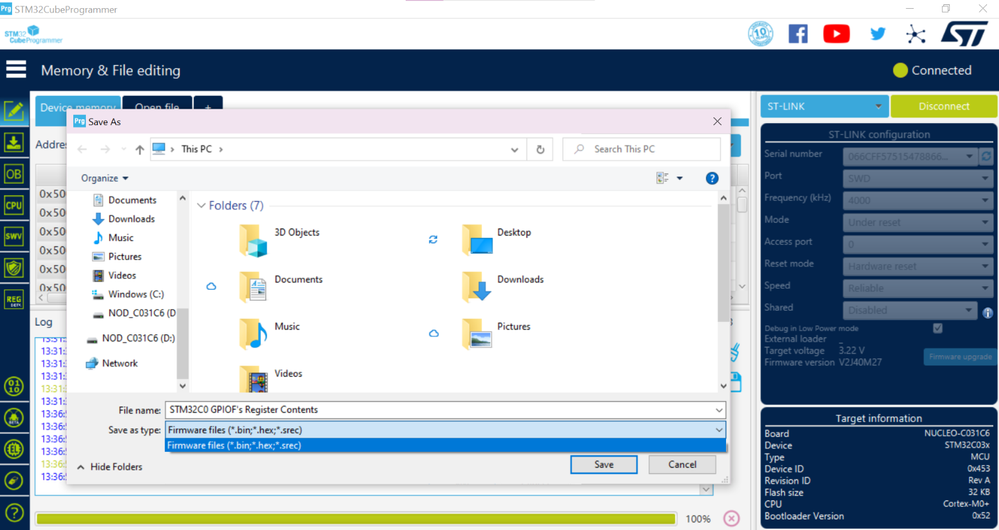Click the Cancel button
This screenshot has width=999, height=530.
682,464
